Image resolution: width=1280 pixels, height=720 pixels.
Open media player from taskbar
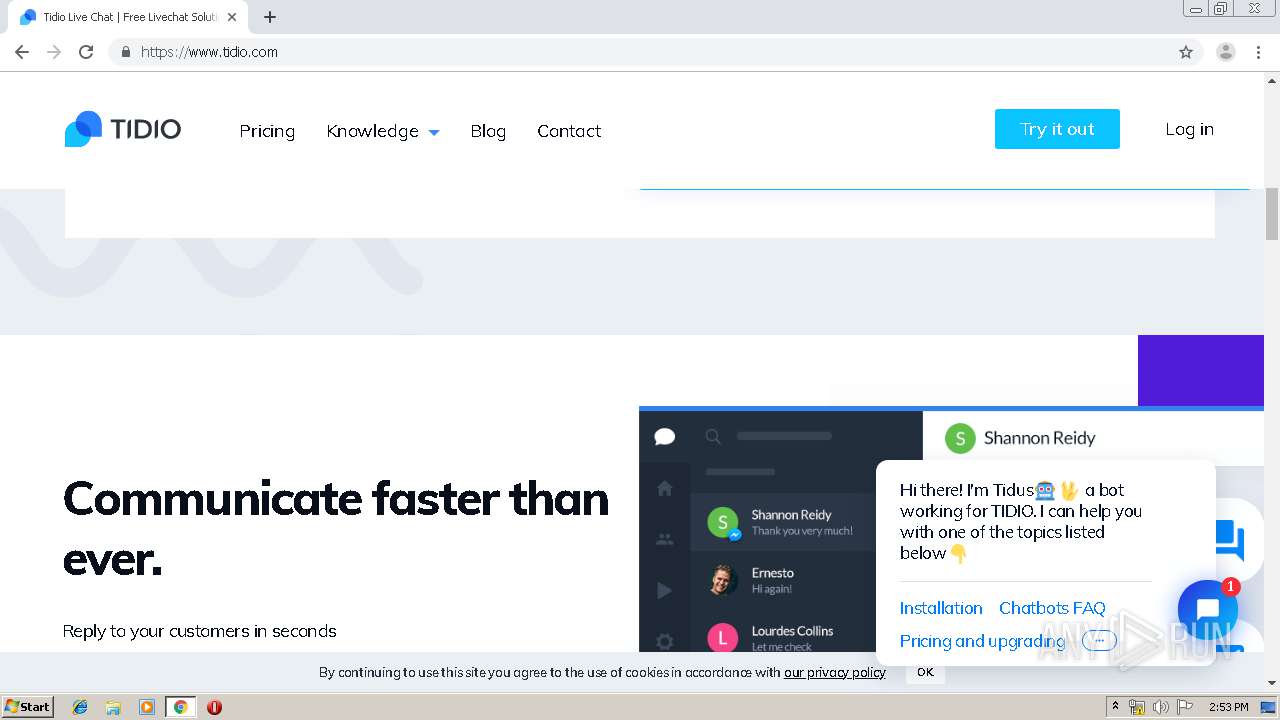[147, 707]
